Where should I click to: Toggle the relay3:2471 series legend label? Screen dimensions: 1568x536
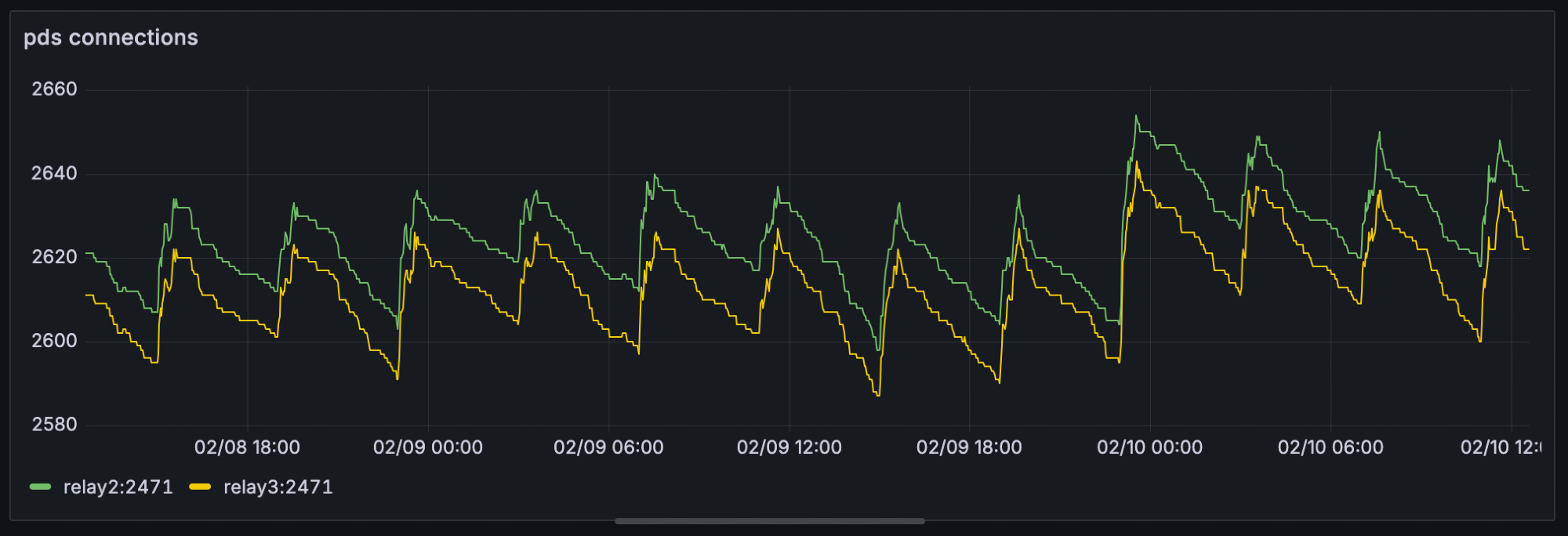[x=278, y=487]
